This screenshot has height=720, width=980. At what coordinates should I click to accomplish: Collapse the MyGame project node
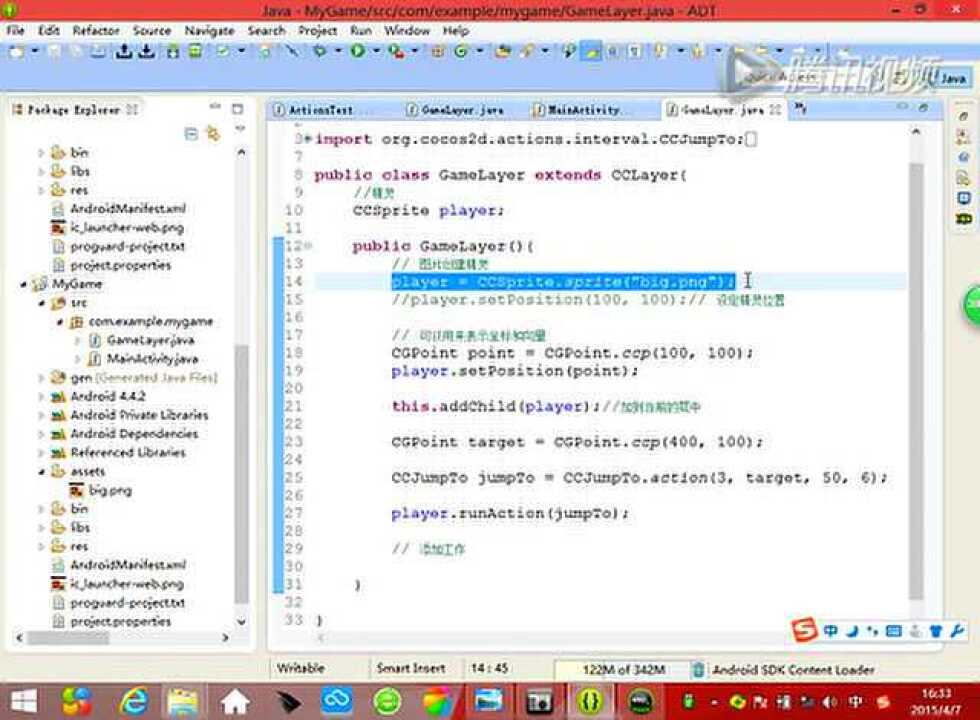click(25, 284)
